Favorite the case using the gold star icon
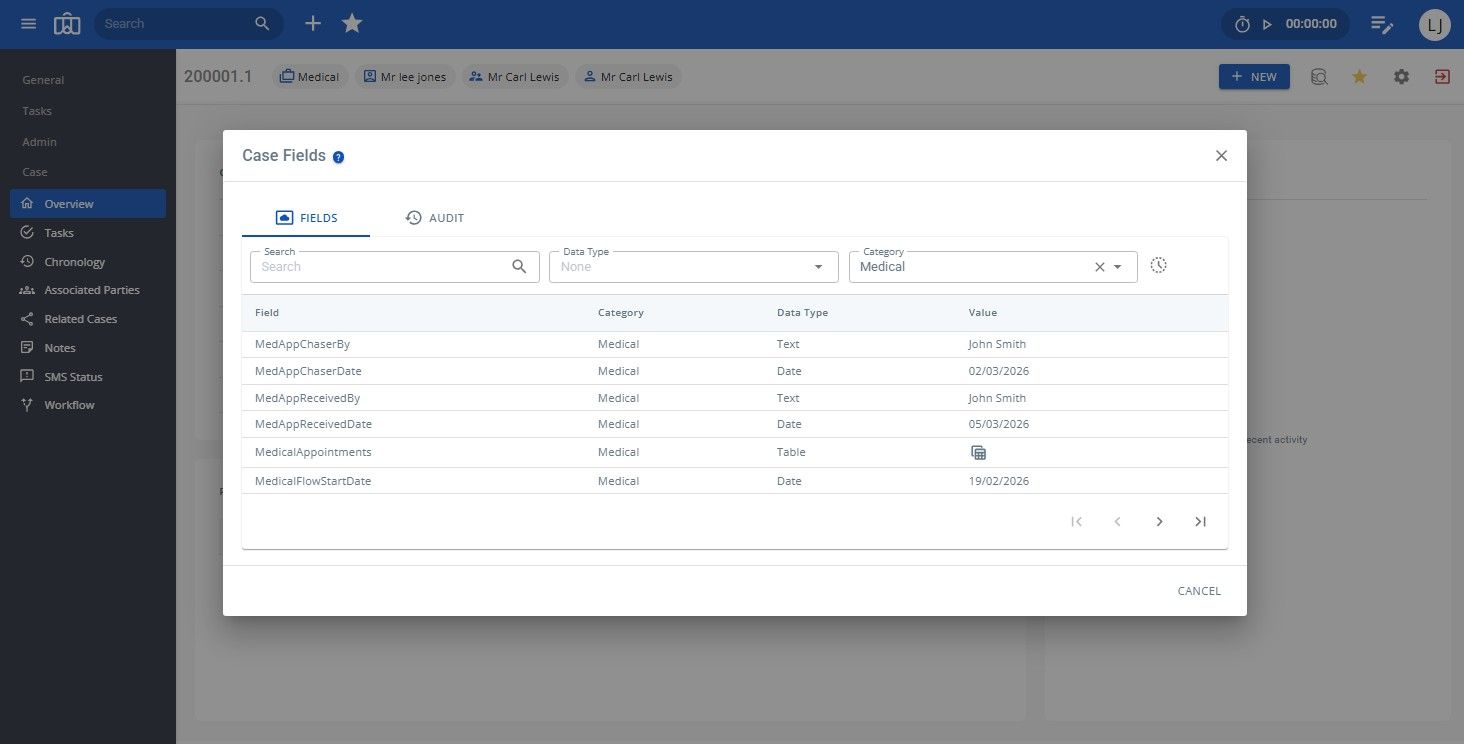This screenshot has width=1464, height=744. tap(1359, 76)
